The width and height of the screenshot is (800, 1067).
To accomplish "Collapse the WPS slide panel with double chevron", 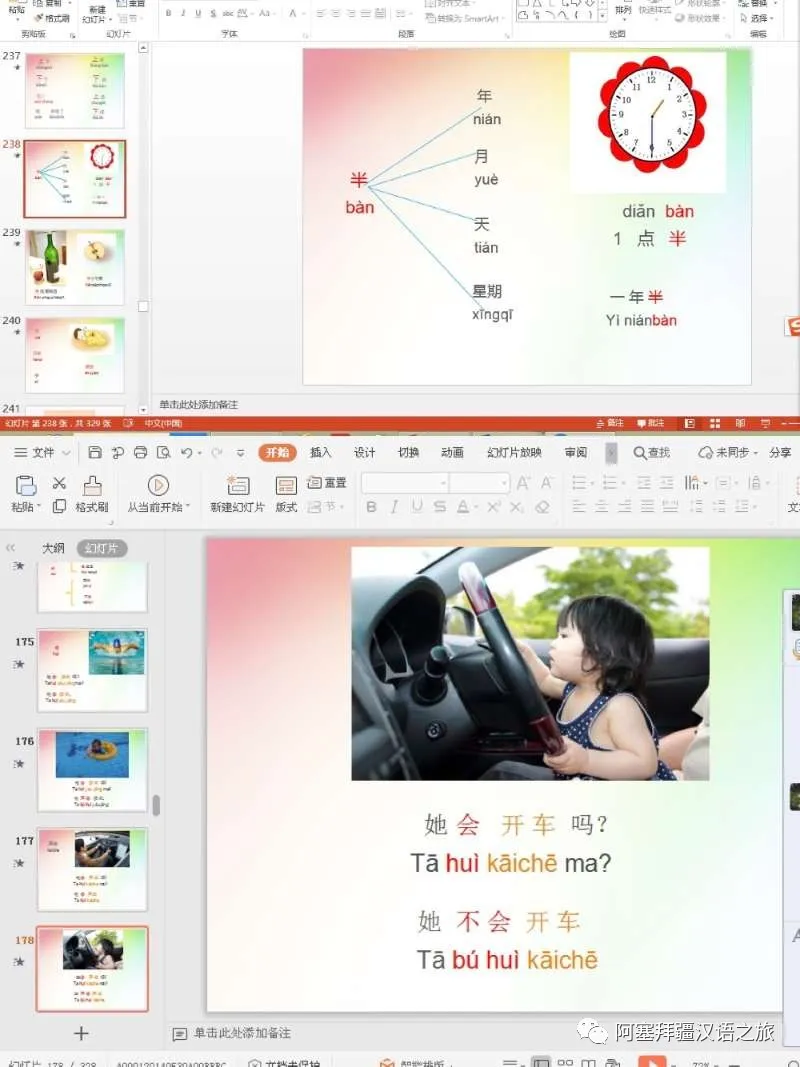I will click(x=10, y=548).
